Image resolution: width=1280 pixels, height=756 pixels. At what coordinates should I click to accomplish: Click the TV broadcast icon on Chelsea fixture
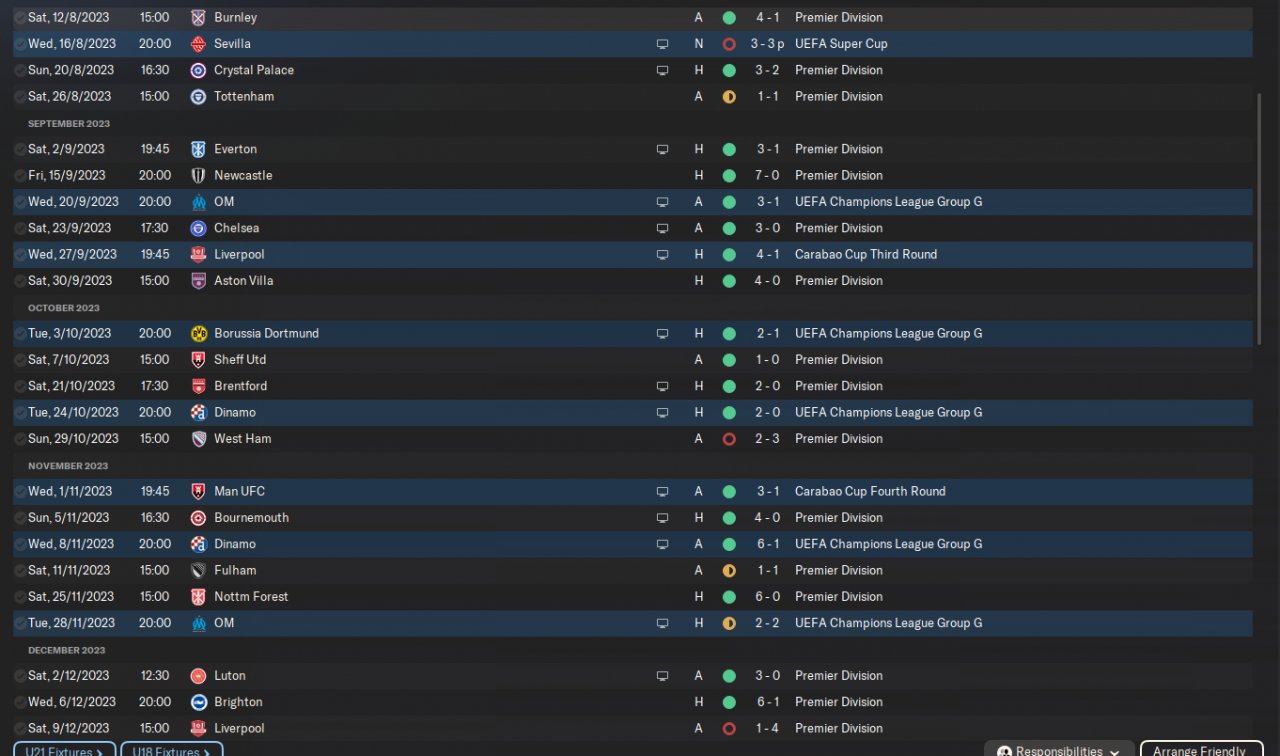(x=662, y=228)
